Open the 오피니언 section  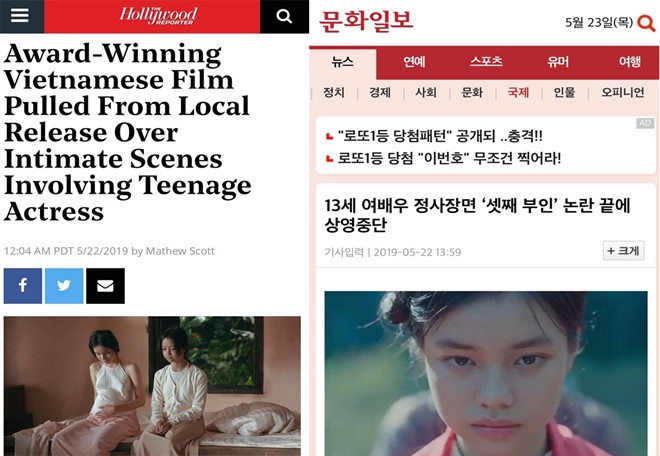pyautogui.click(x=622, y=92)
